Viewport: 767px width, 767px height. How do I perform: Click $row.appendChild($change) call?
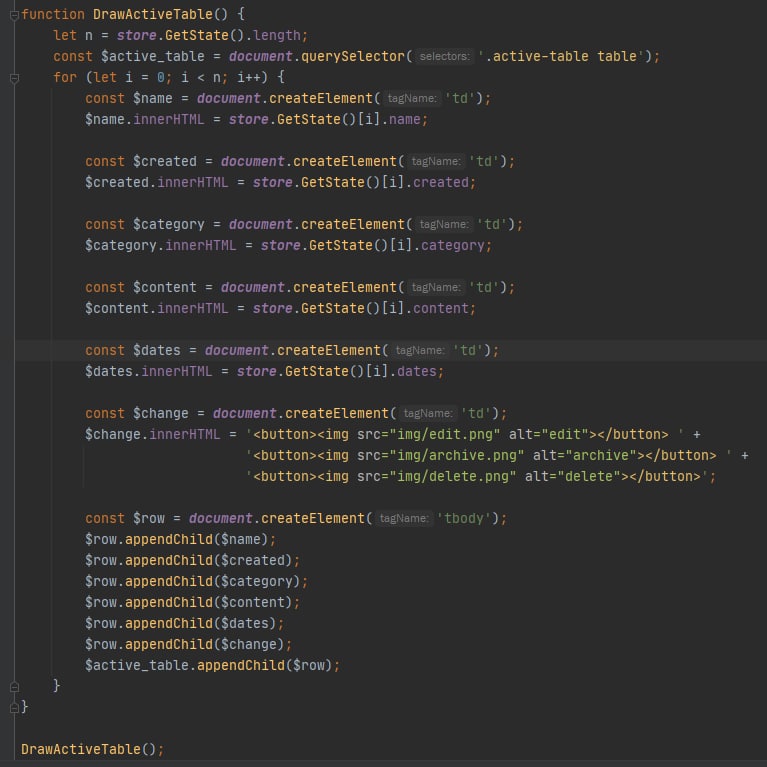(x=185, y=645)
